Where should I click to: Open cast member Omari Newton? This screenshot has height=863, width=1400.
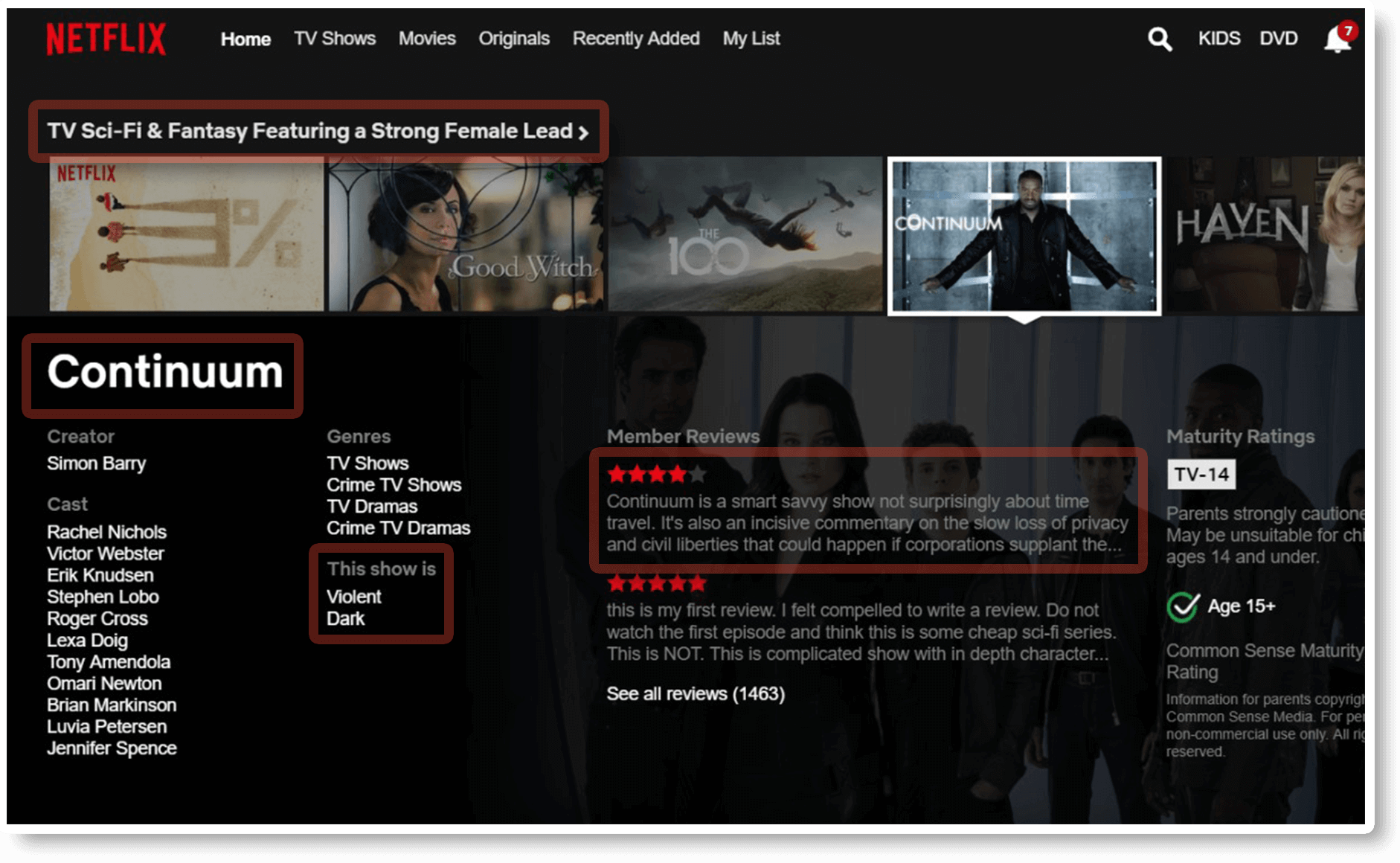[104, 683]
